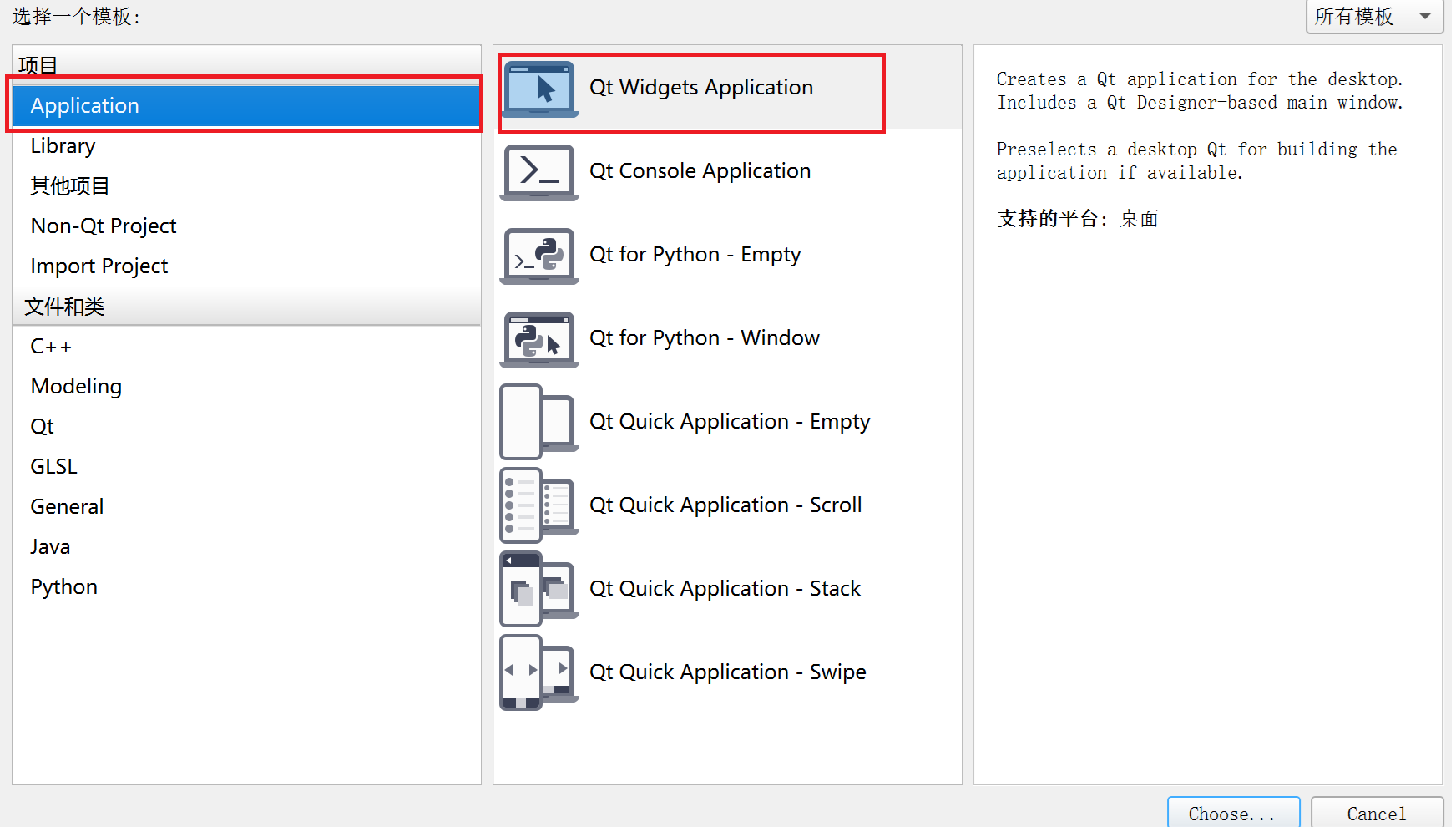Screen dimensions: 1456x827
Task: Choose the Qt Console Application template label
Action: pyautogui.click(x=700, y=171)
